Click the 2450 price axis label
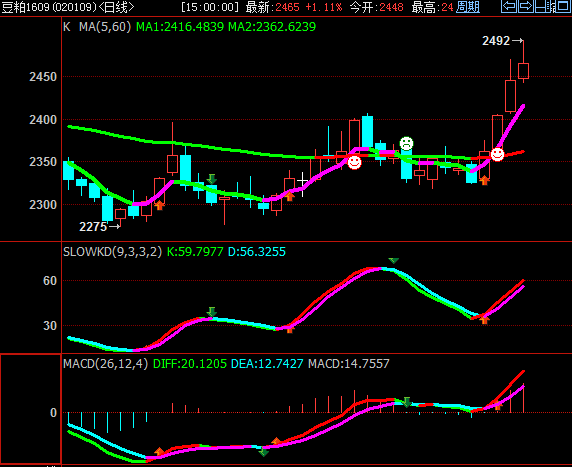Viewport: 572px width, 467px height. [43, 77]
